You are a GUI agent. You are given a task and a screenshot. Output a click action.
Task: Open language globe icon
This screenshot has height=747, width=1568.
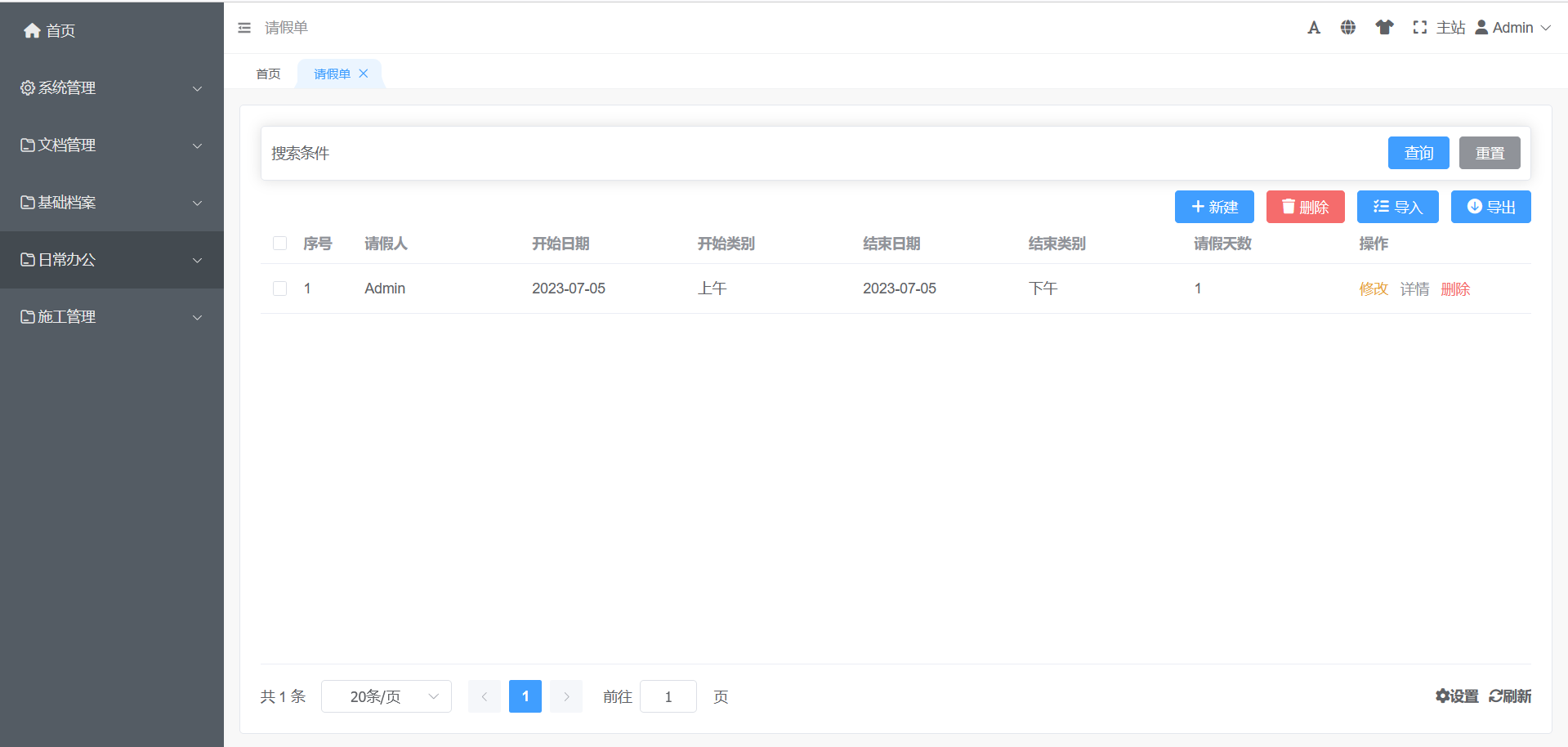point(1348,28)
